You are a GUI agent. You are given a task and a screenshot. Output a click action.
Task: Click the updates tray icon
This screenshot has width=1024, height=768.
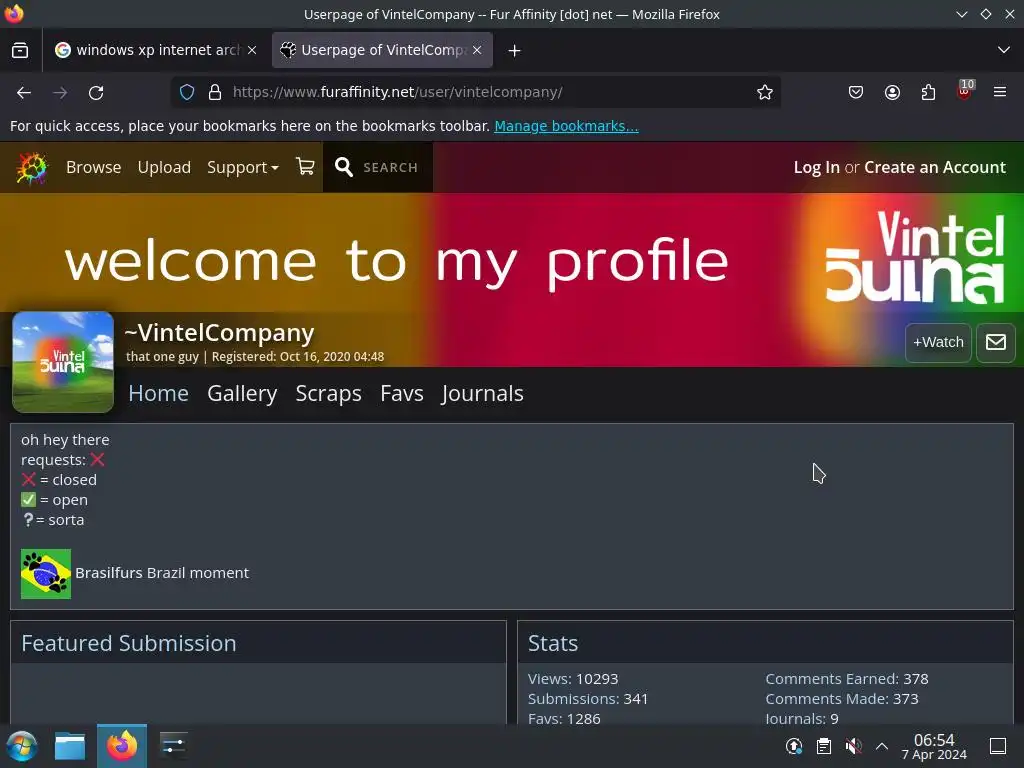point(793,746)
